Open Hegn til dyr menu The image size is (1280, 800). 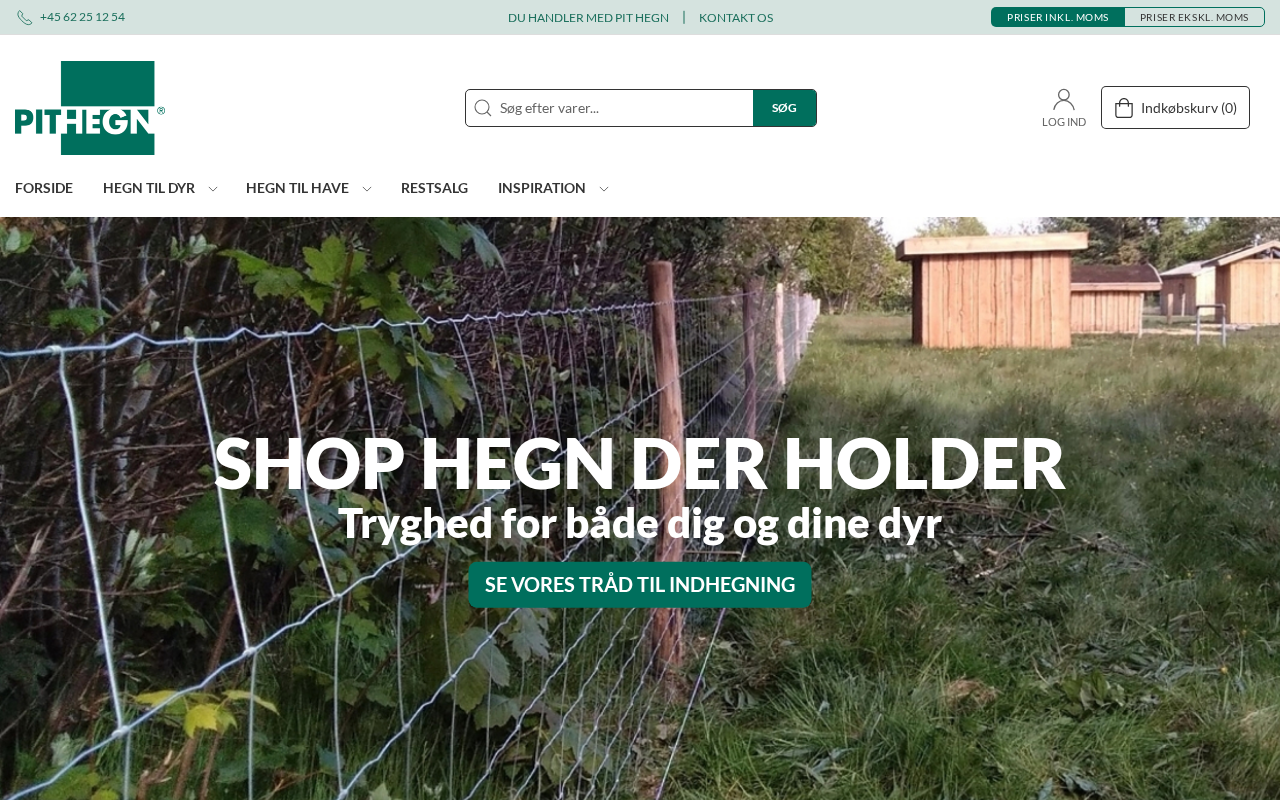click(149, 188)
